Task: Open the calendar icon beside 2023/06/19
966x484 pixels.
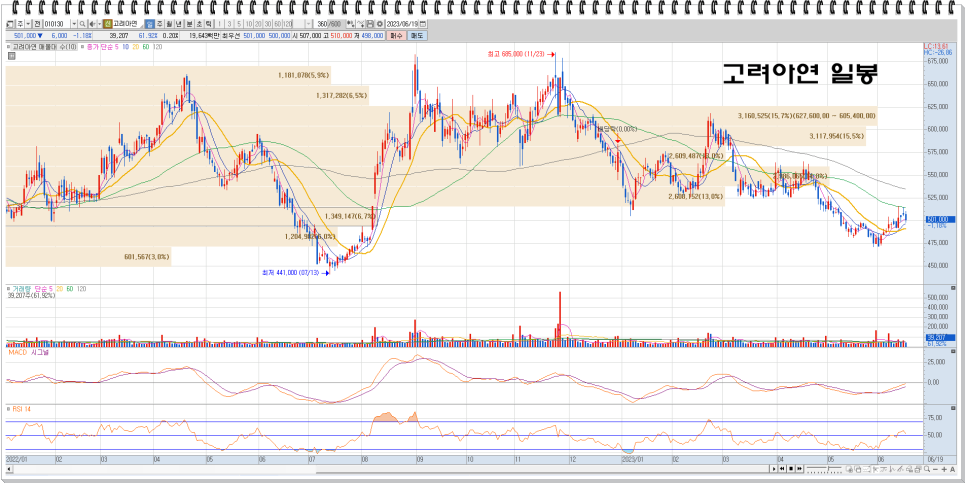Action: pos(423,24)
